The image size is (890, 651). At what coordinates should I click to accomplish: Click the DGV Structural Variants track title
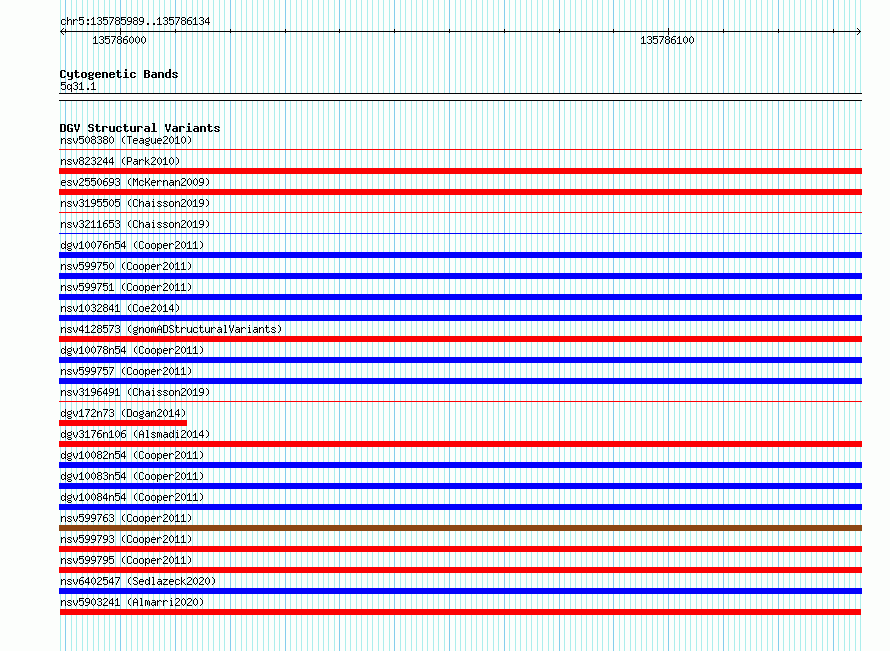[x=140, y=128]
